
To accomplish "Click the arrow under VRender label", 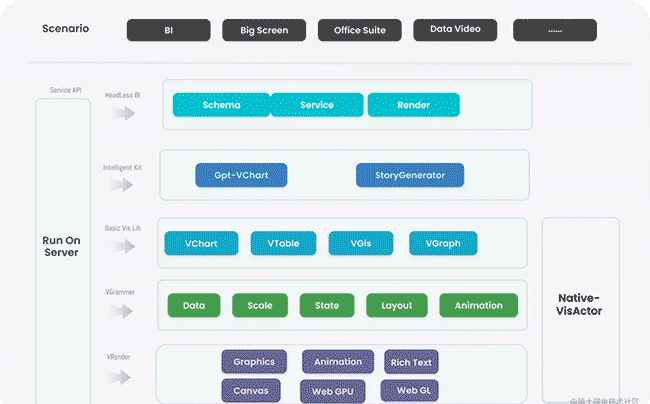I will [x=119, y=377].
